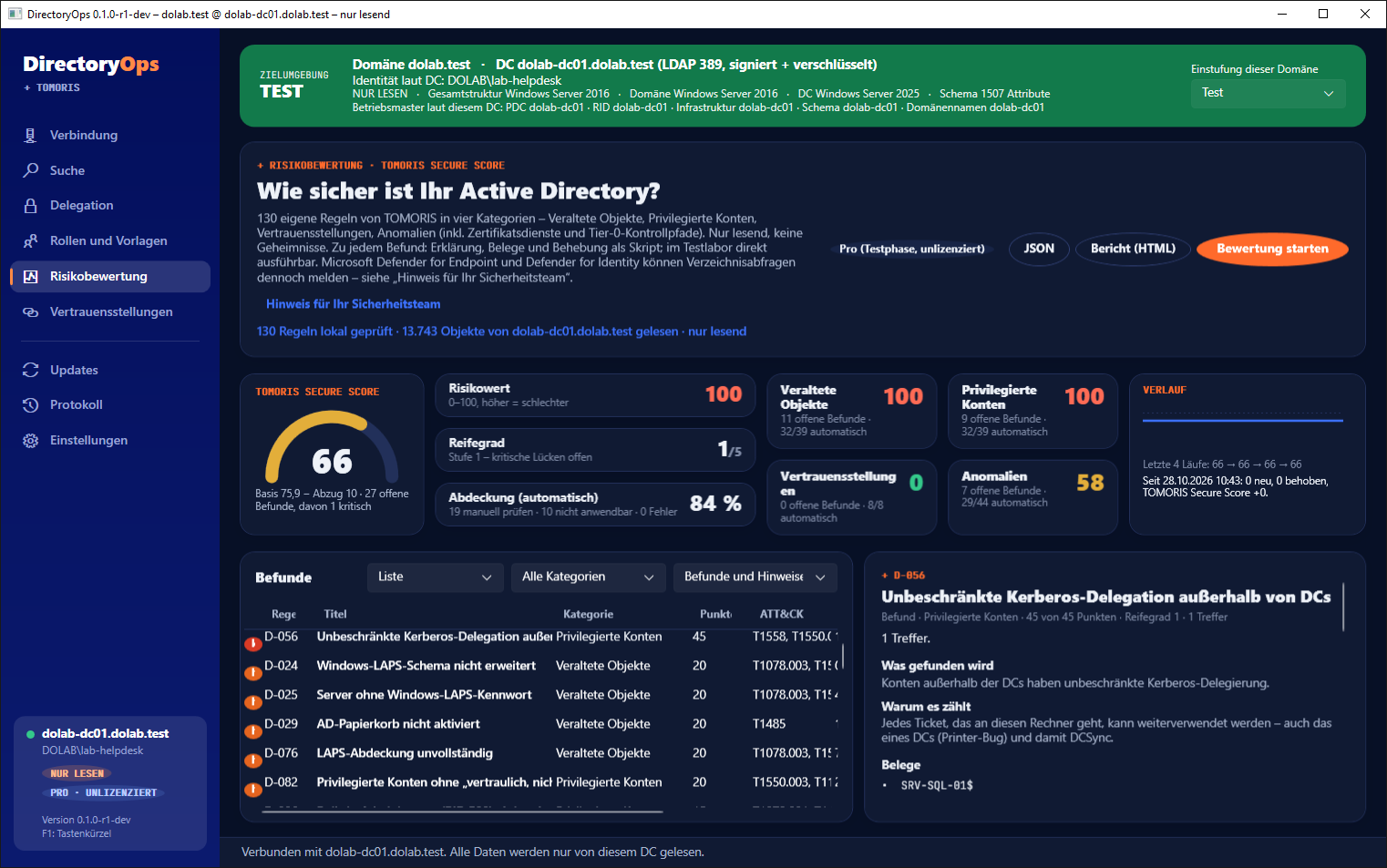Click the Updates refresh icon

[x=31, y=370]
